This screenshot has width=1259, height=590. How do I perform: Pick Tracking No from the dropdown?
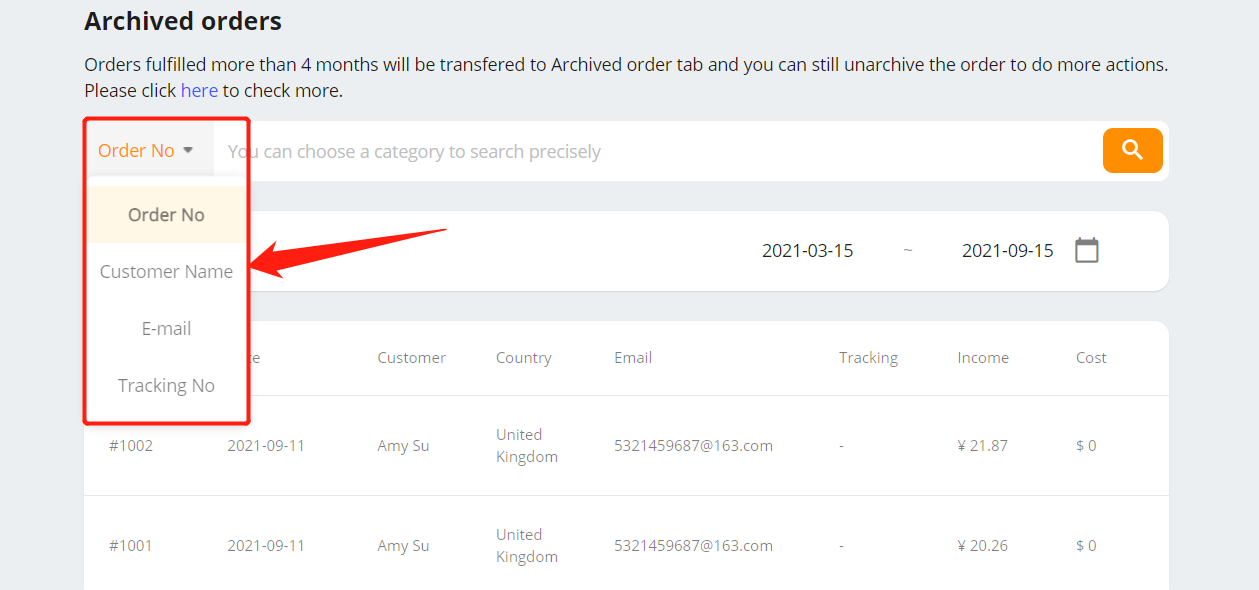[x=166, y=386]
